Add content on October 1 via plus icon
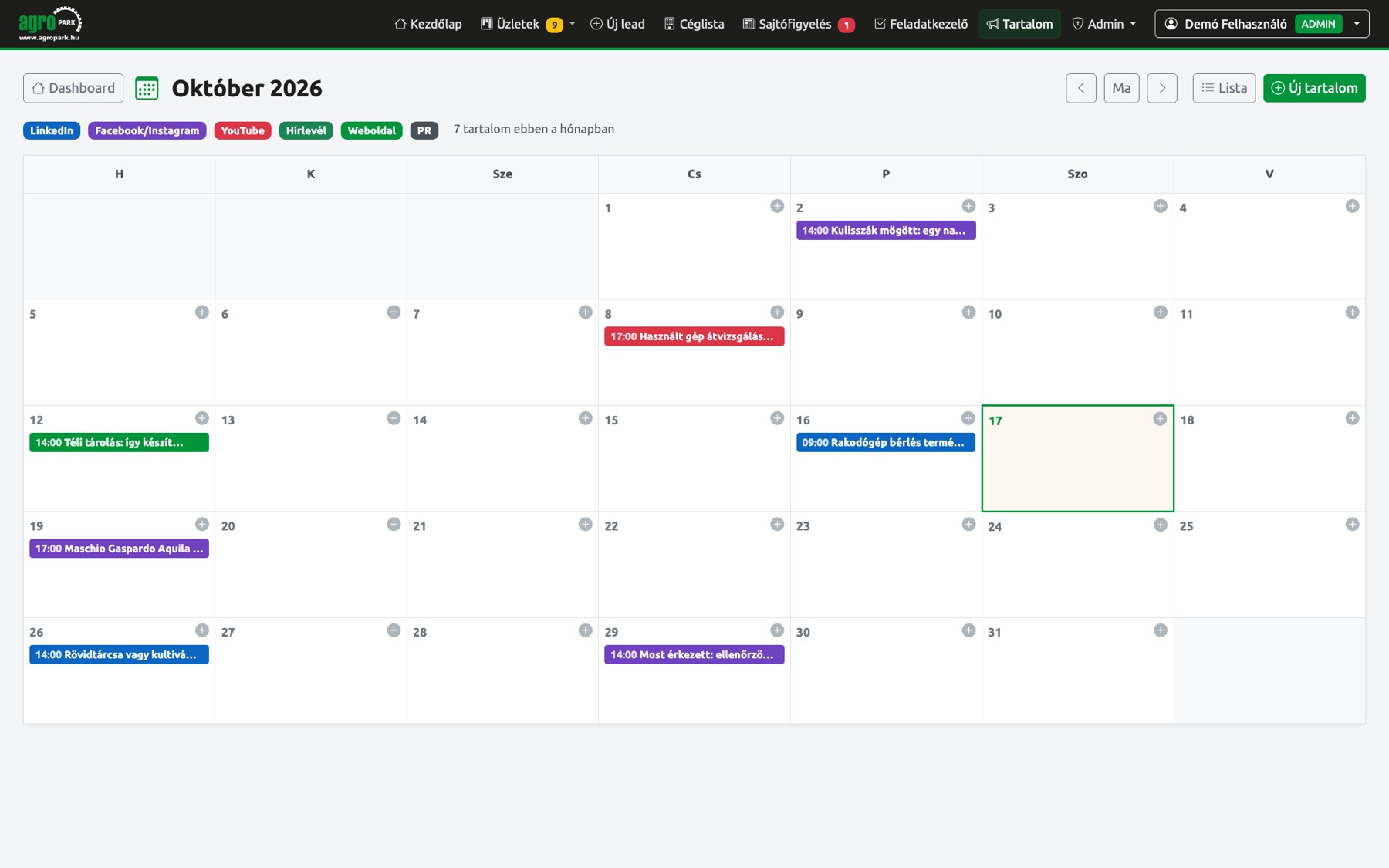 pos(777,206)
